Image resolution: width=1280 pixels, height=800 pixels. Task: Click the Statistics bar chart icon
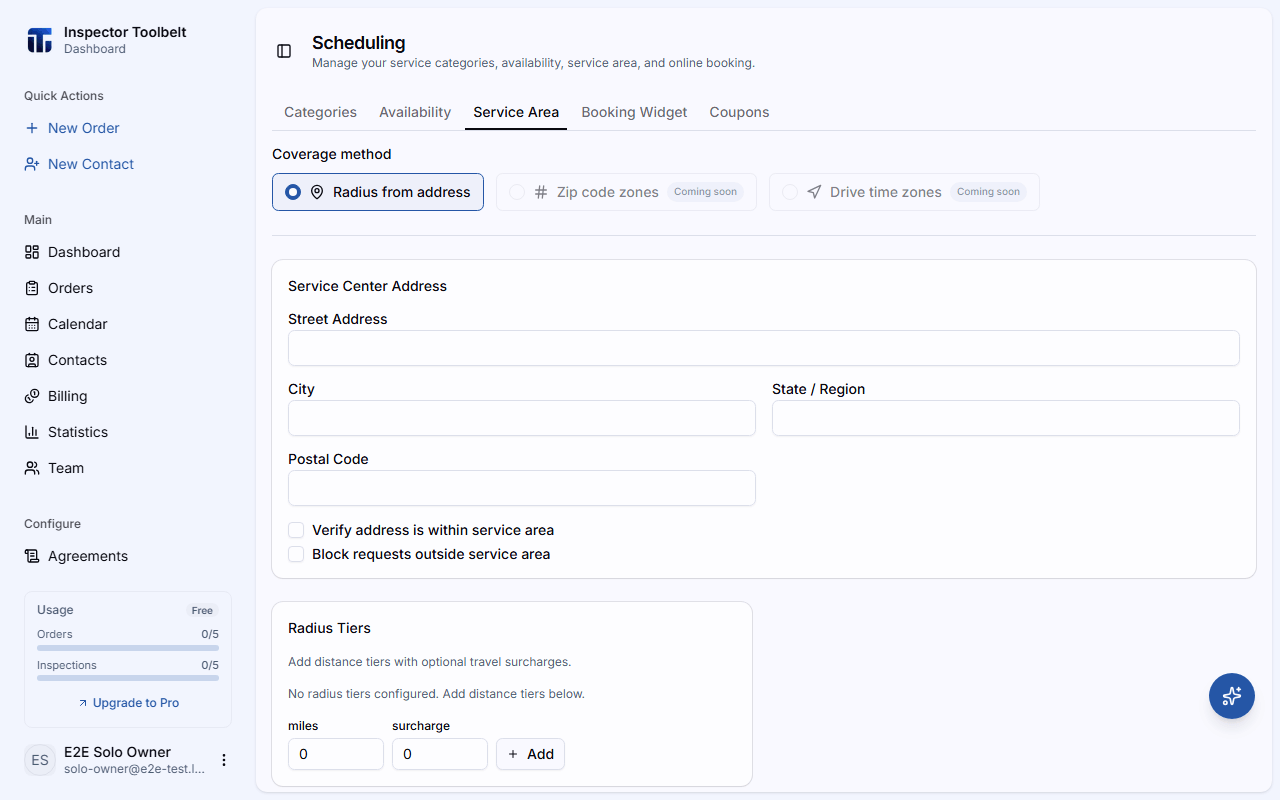[32, 432]
